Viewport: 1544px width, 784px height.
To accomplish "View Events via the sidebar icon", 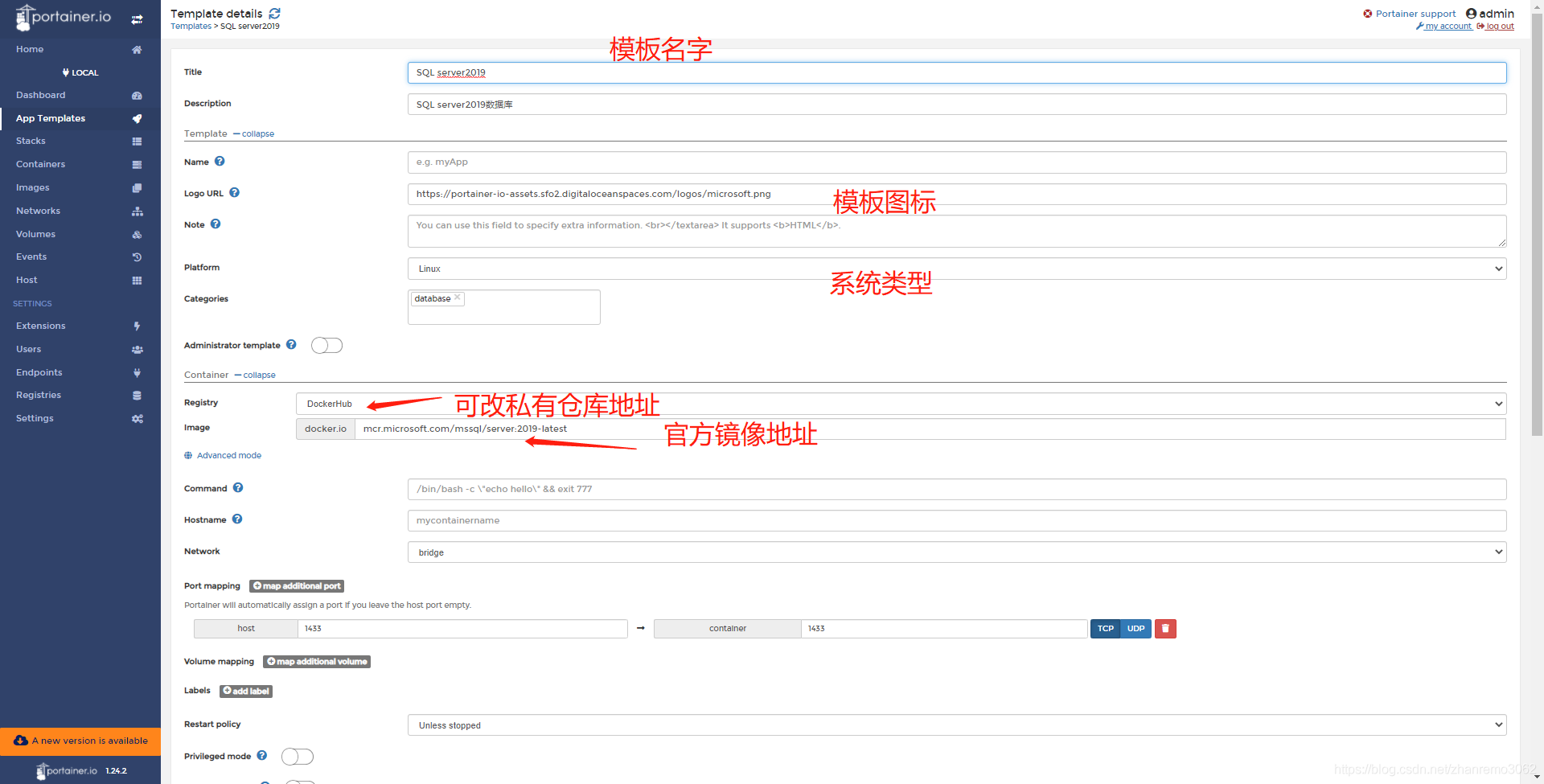I will (137, 257).
